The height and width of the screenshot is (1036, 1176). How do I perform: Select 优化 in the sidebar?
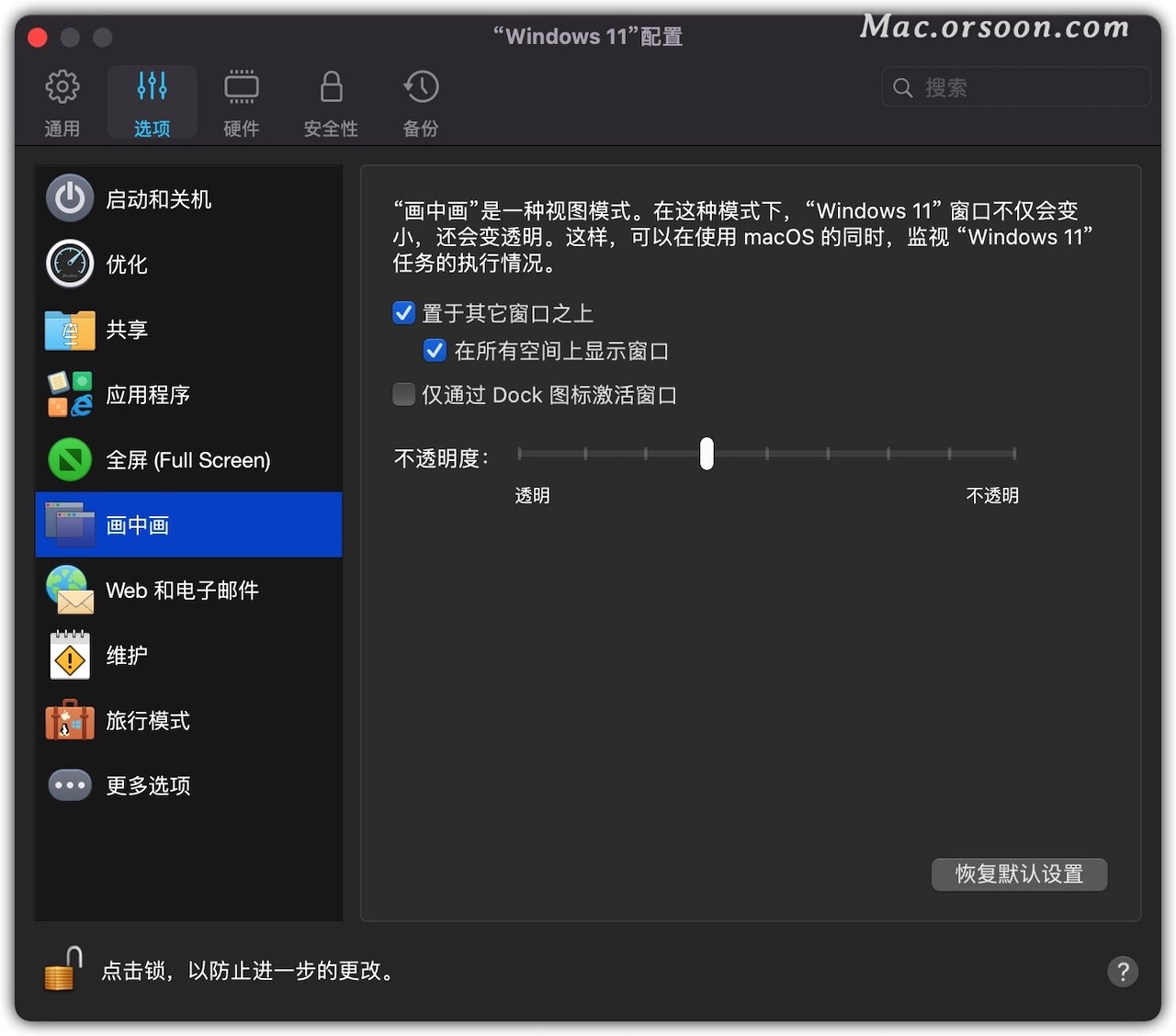click(188, 265)
